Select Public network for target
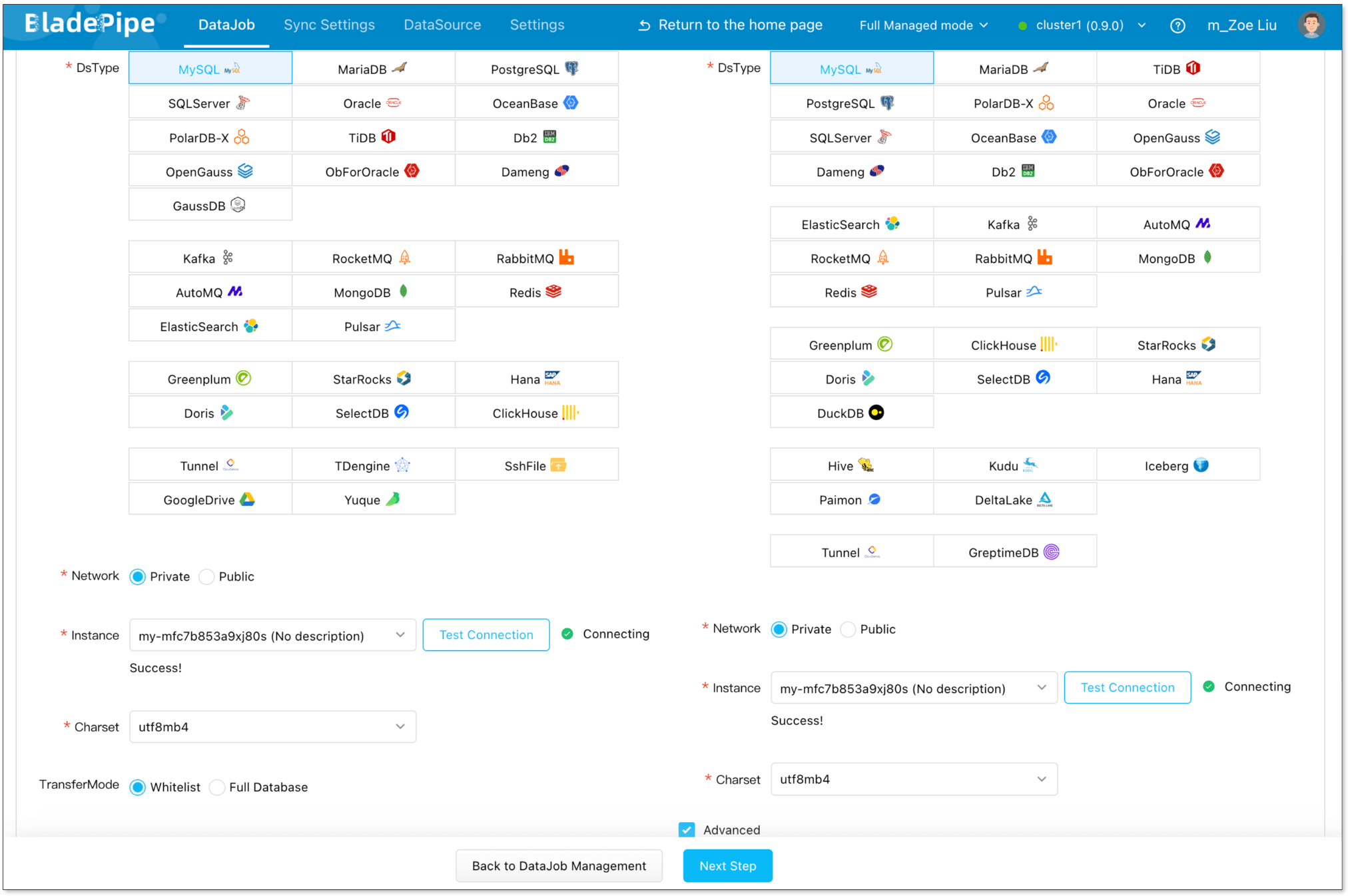The image size is (1348, 896). pos(848,629)
